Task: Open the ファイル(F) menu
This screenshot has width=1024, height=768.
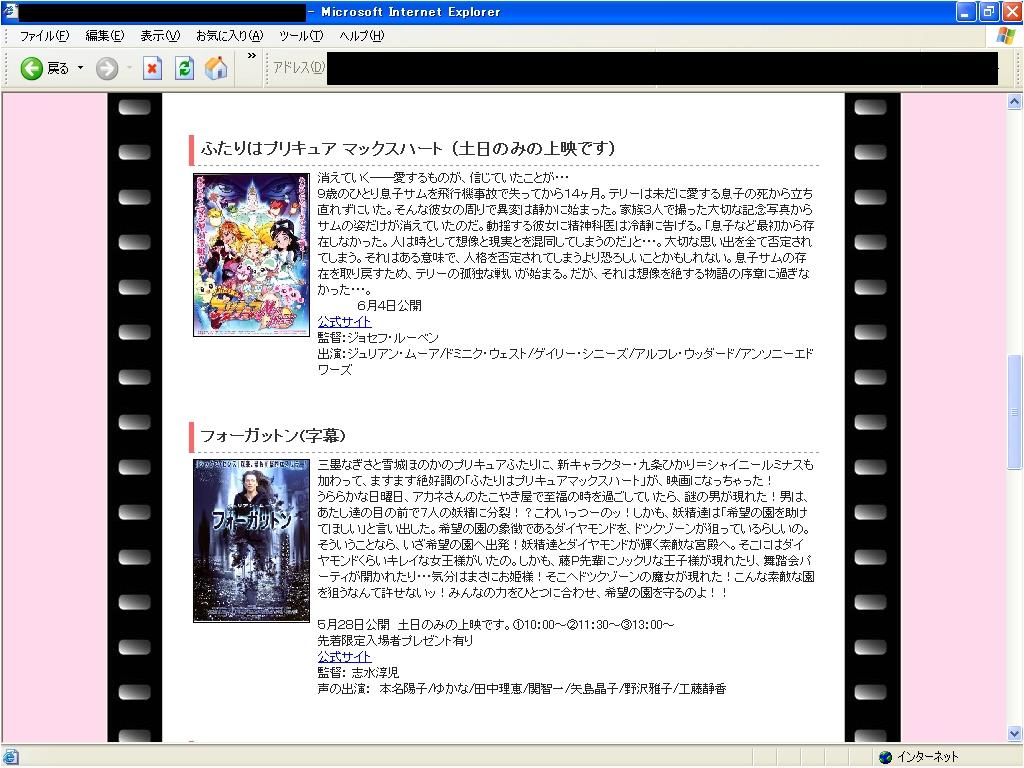Action: [x=44, y=36]
